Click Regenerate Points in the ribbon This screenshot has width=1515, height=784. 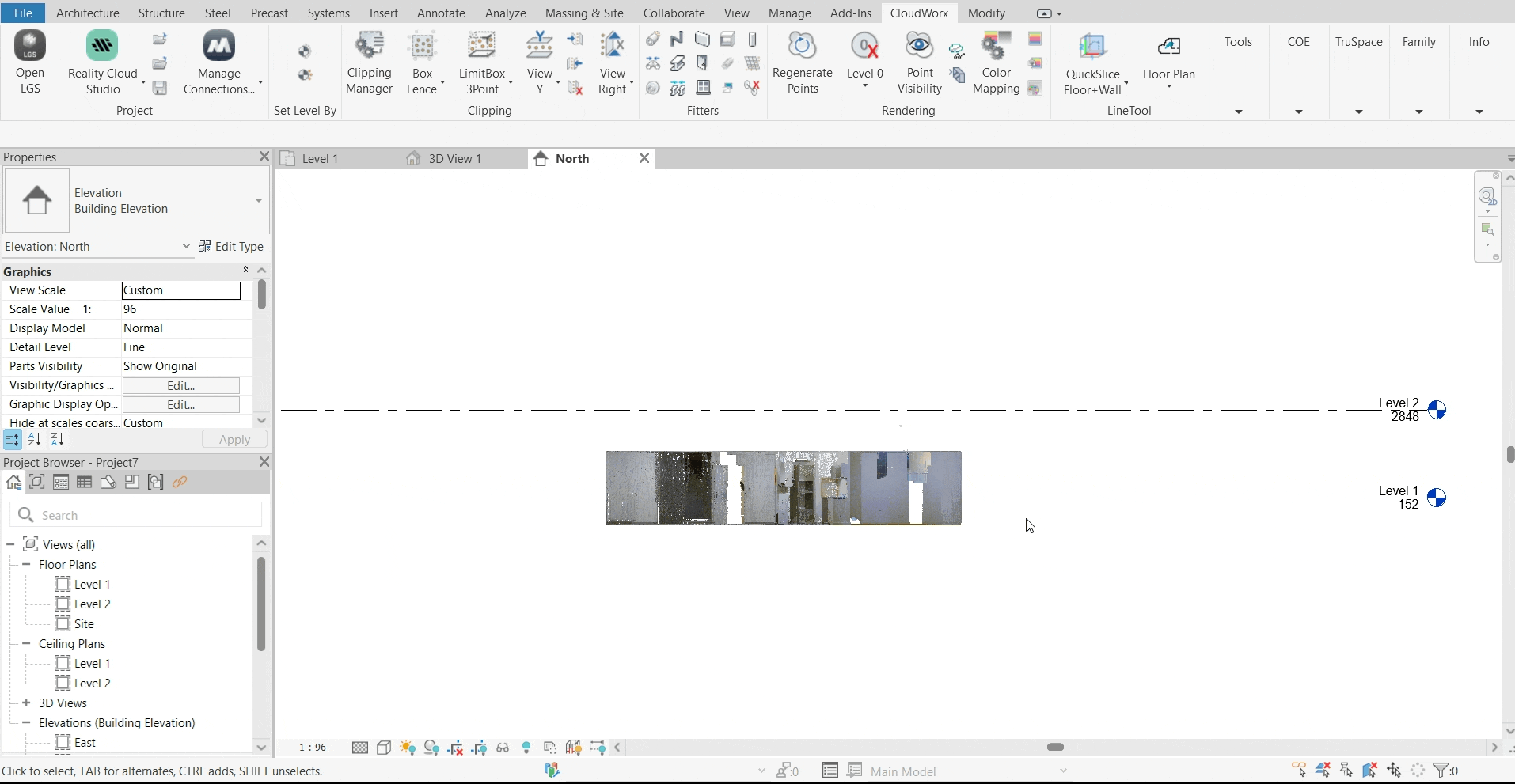(803, 63)
